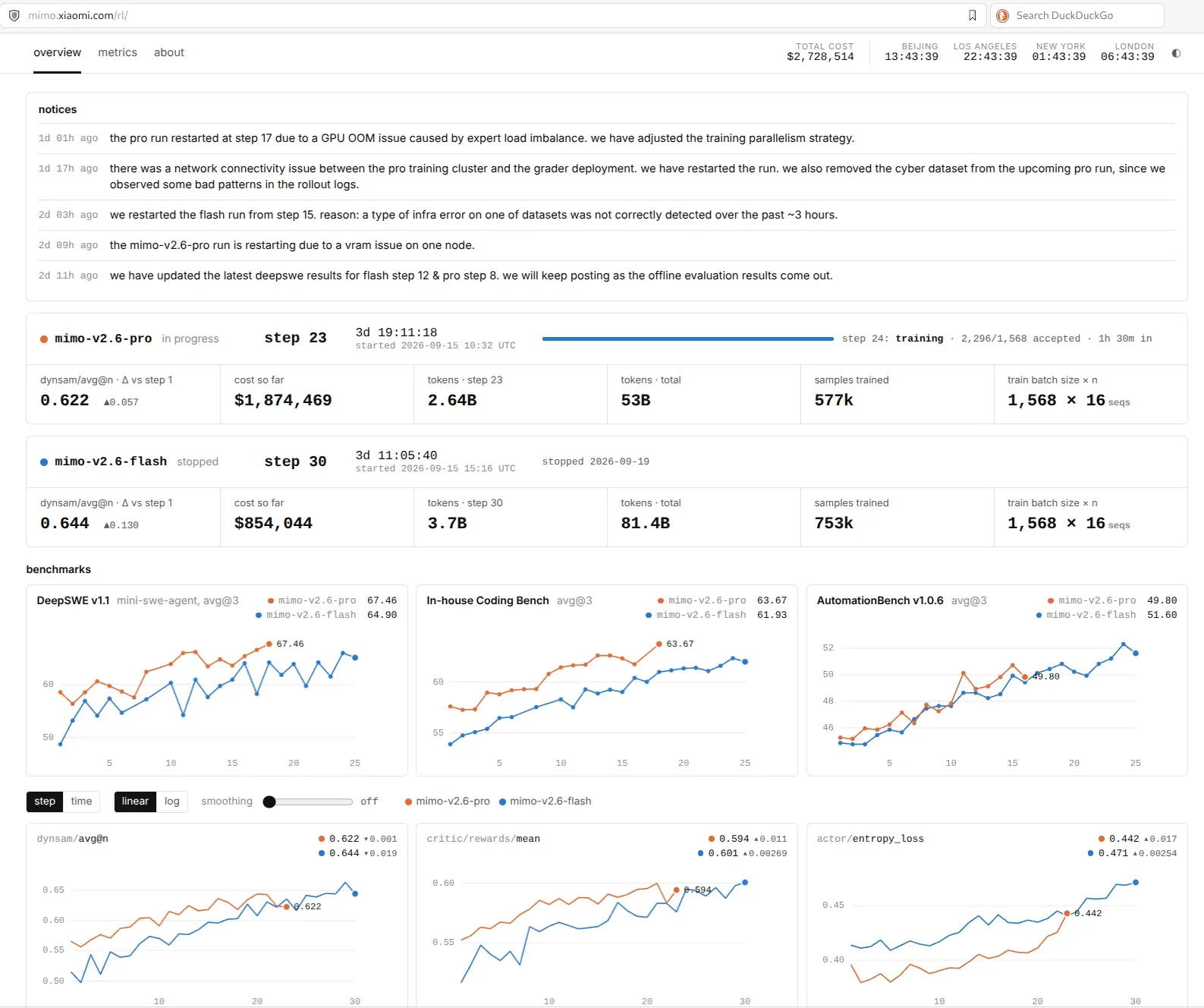Open the overview tab
Viewport: 1204px width, 1008px height.
57,52
